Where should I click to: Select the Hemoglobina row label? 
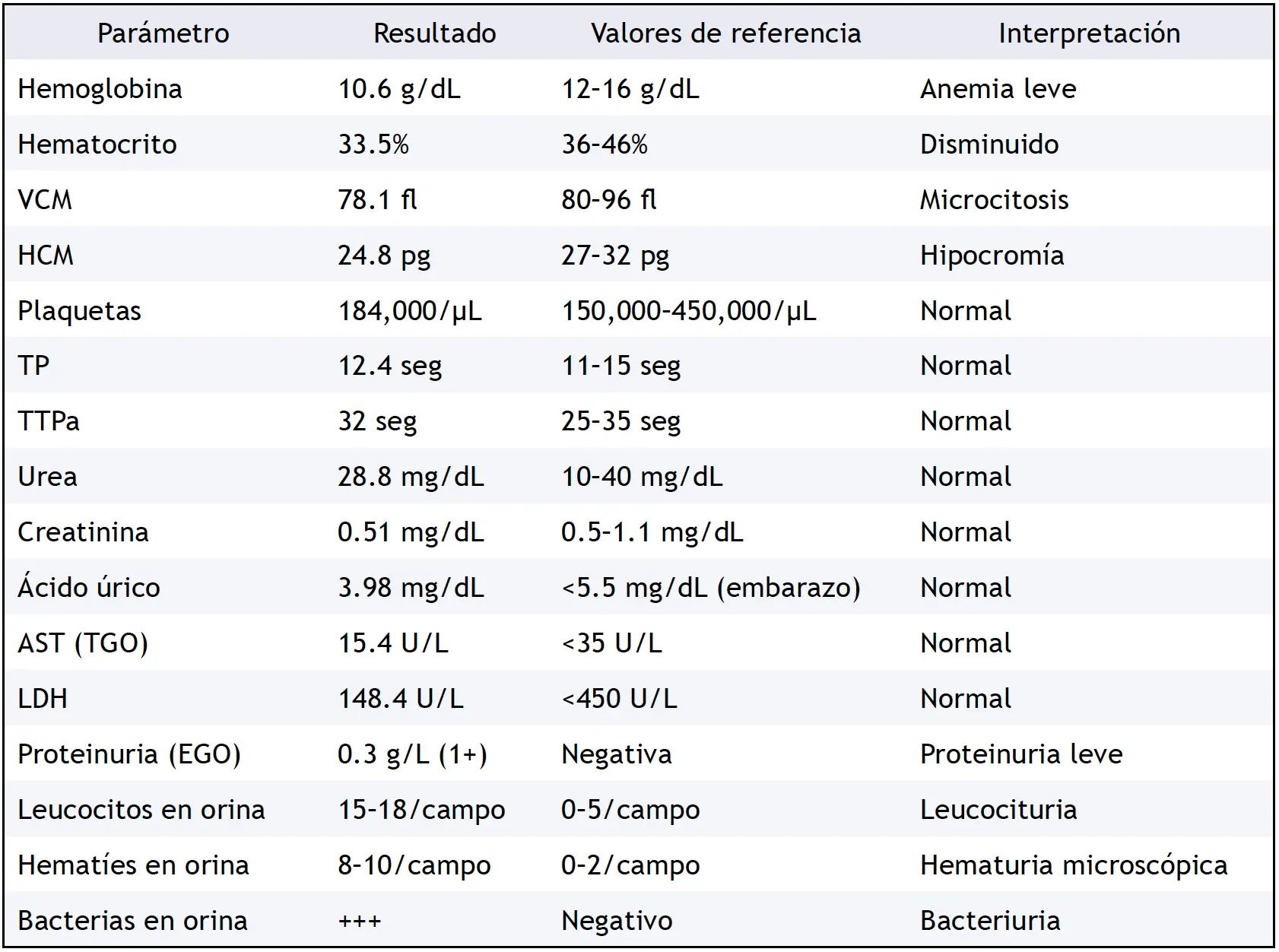click(100, 89)
